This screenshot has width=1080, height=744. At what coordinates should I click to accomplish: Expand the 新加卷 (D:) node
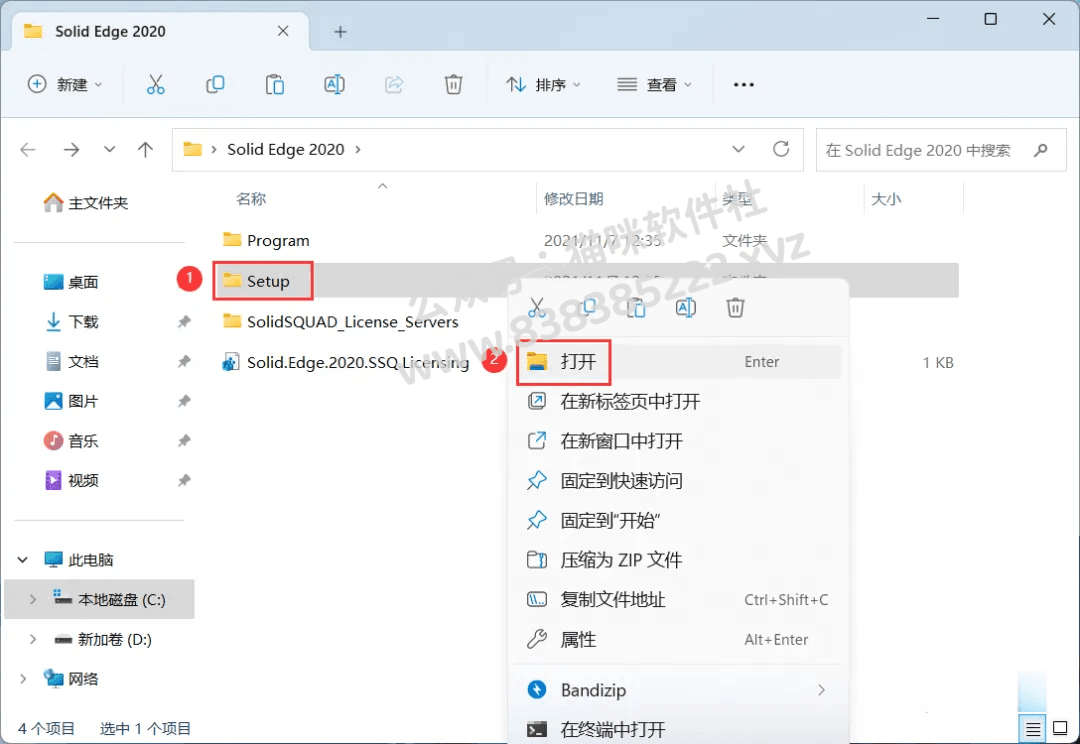tap(32, 639)
